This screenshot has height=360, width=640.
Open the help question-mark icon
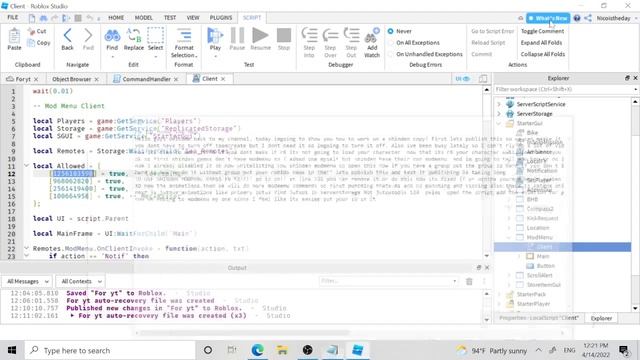point(577,18)
